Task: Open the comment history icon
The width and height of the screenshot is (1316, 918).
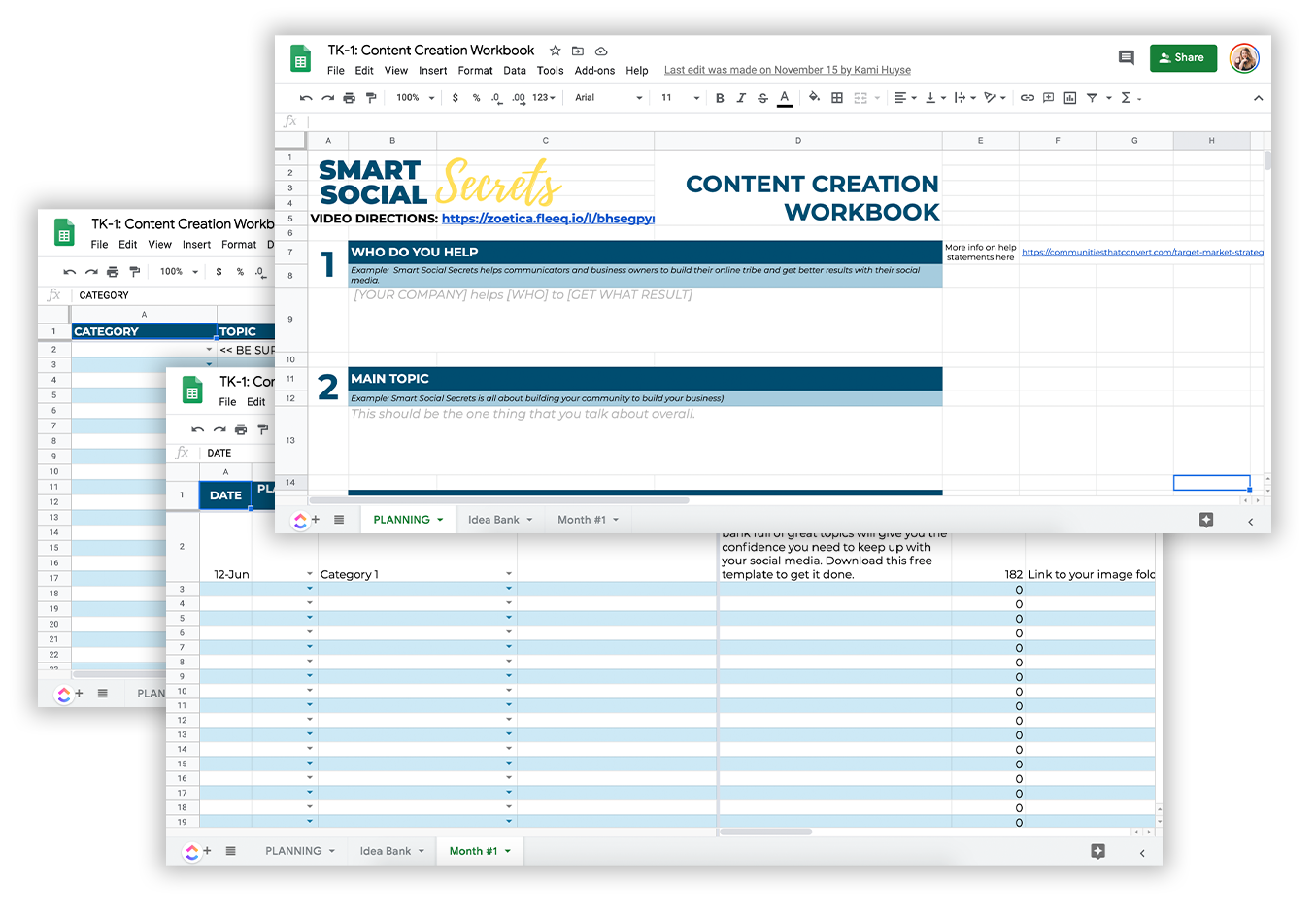Action: point(1126,58)
